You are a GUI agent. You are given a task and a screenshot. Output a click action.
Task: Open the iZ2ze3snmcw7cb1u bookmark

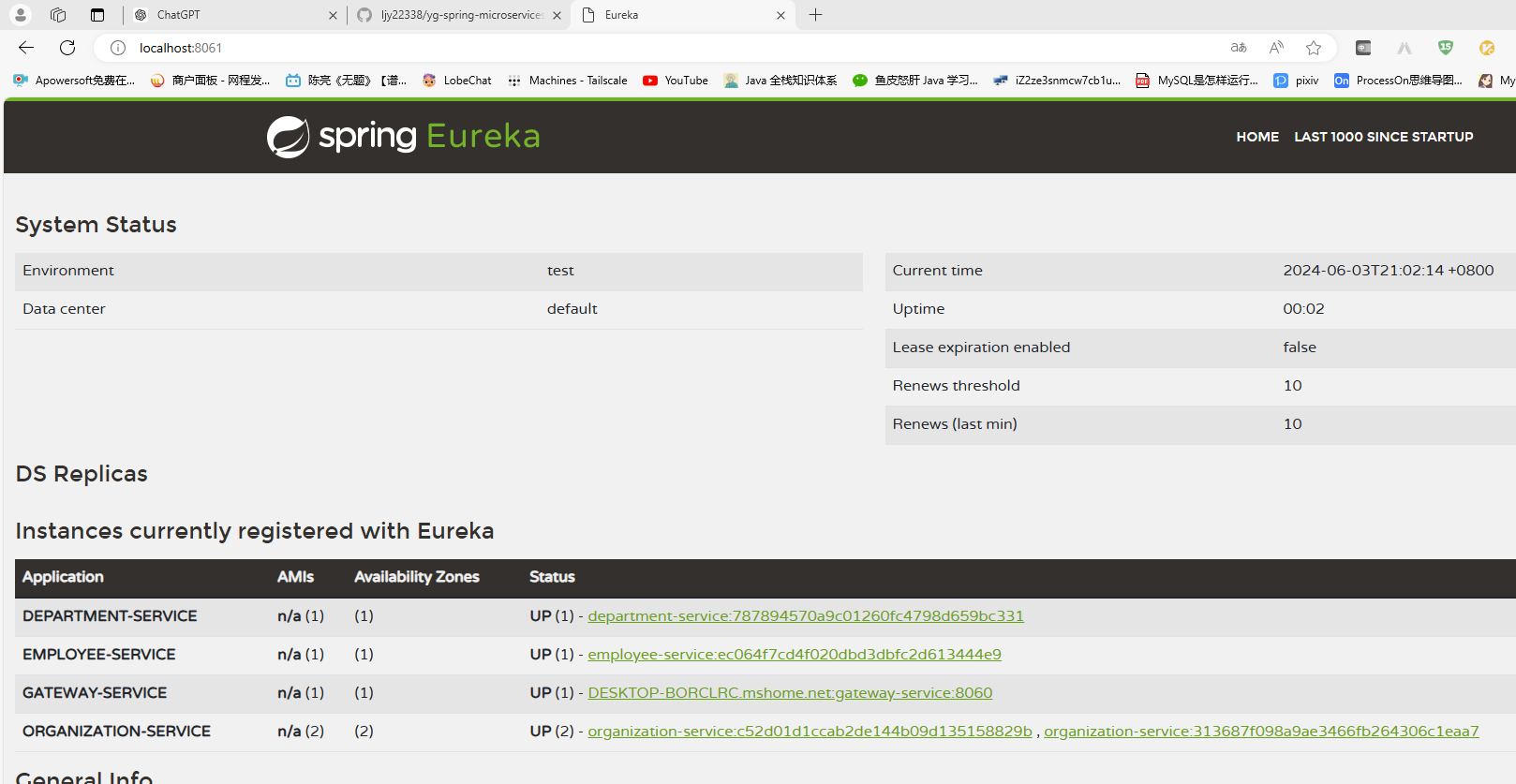pyautogui.click(x=1056, y=81)
